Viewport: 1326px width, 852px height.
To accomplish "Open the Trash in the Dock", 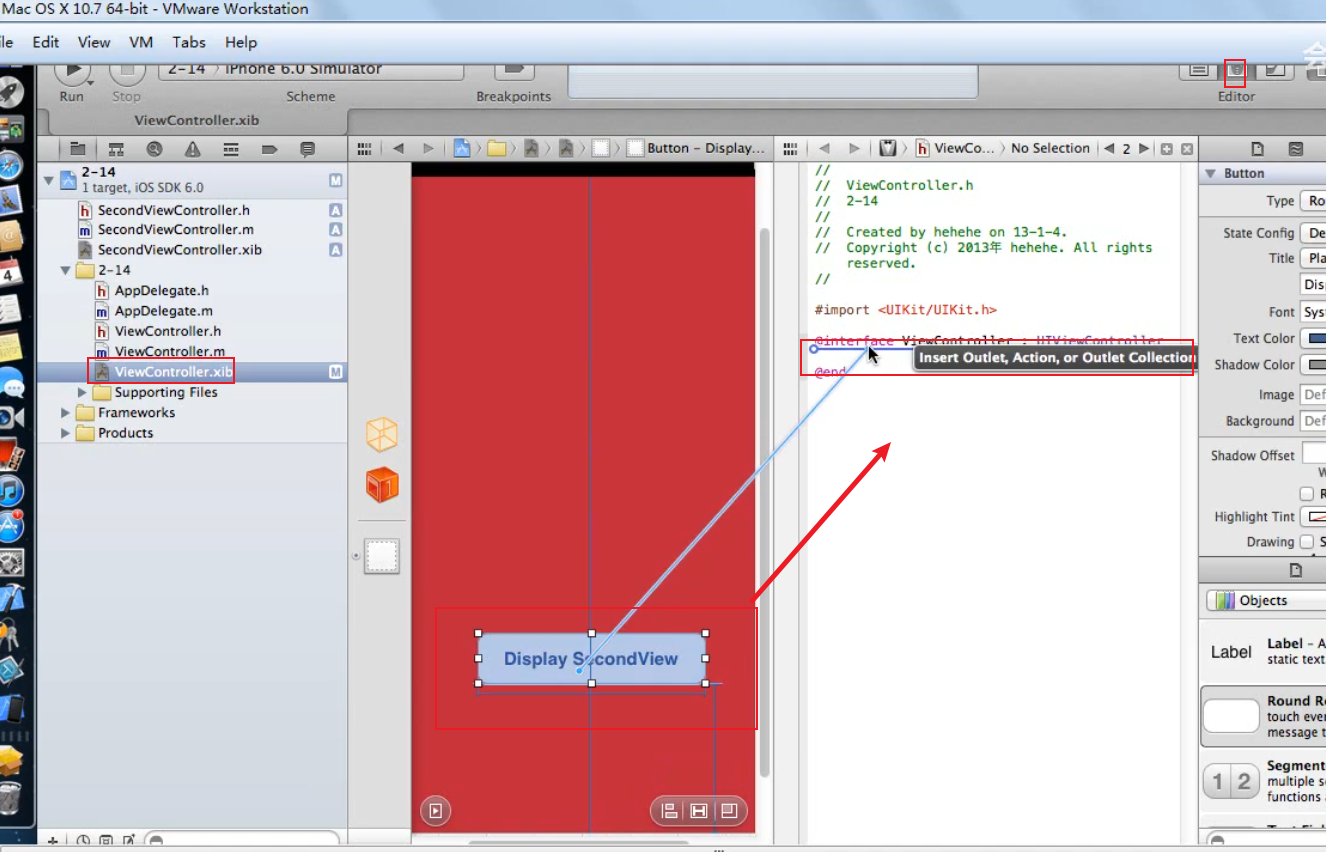I will (x=10, y=799).
